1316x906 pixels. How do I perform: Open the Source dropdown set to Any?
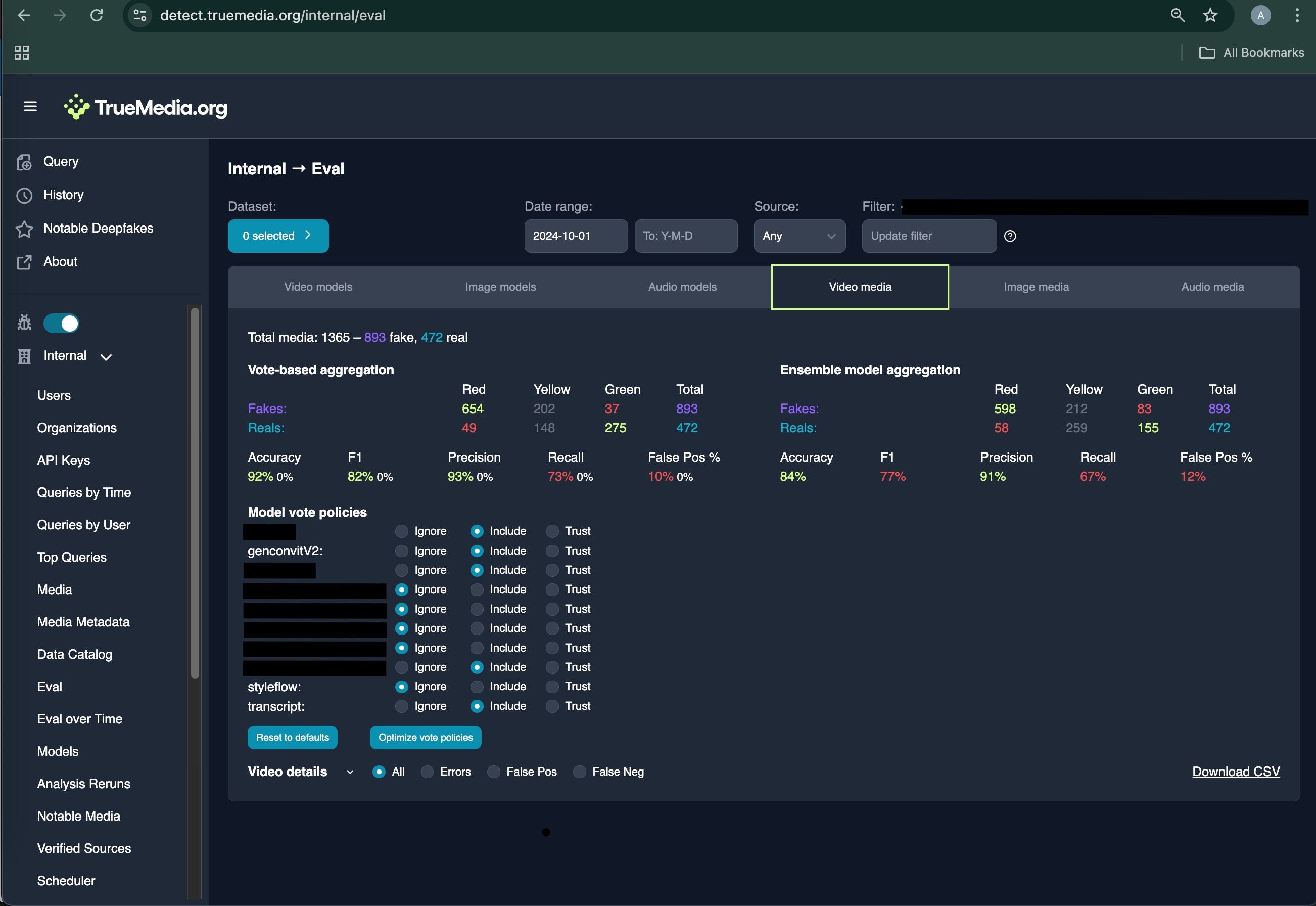click(x=799, y=236)
